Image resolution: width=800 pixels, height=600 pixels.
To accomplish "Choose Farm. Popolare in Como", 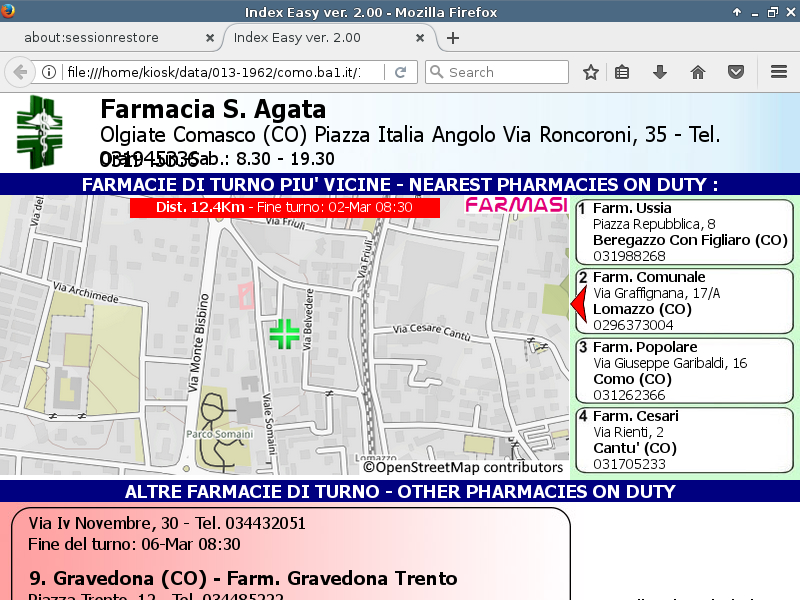I will (x=683, y=370).
